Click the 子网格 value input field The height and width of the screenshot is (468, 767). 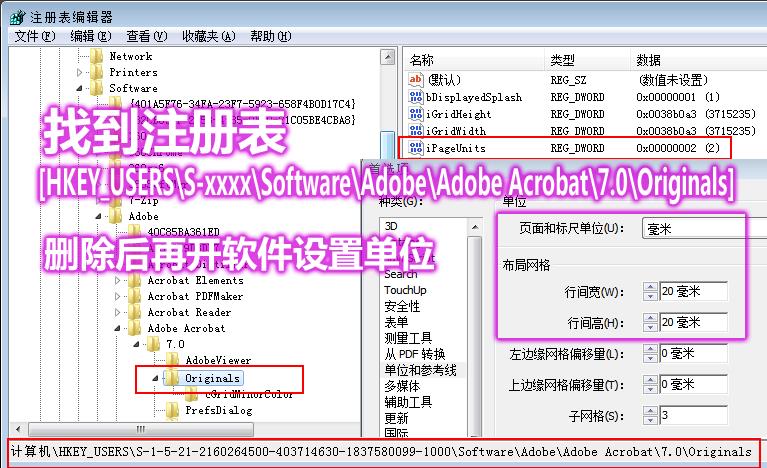coord(693,416)
